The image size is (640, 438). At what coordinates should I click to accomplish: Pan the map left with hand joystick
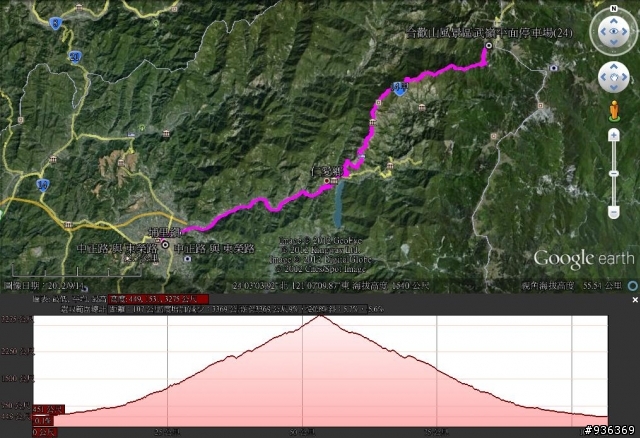pyautogui.click(x=603, y=77)
